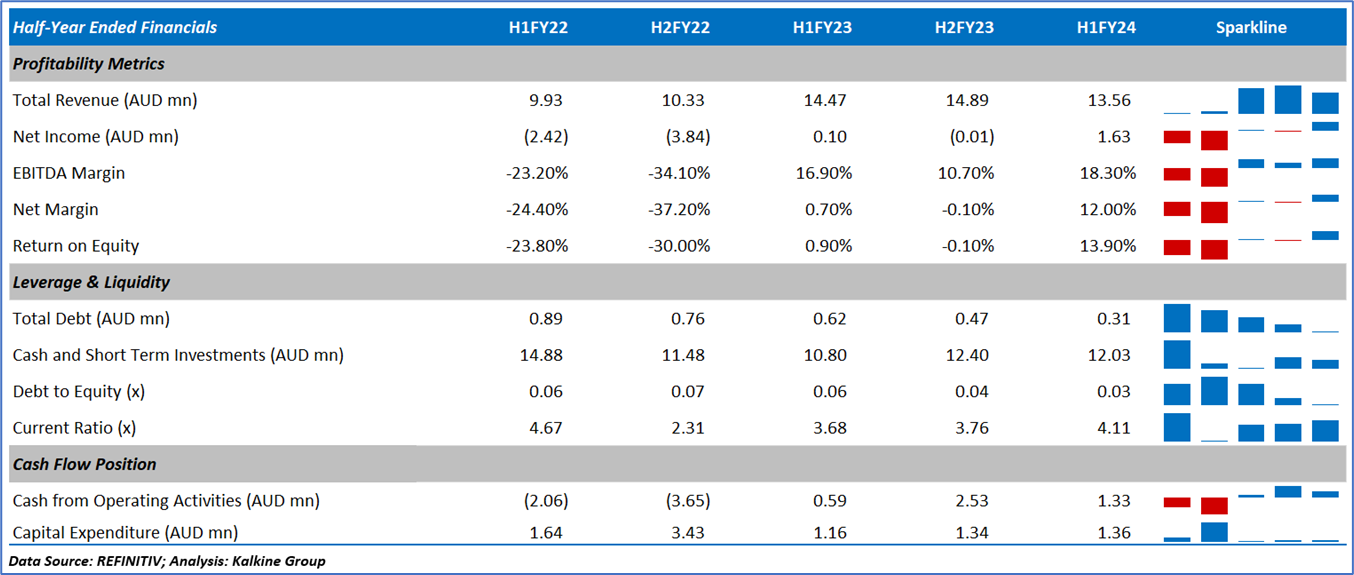Click the Total Revenue sparkline chart
This screenshot has height=575, width=1354.
point(1251,101)
